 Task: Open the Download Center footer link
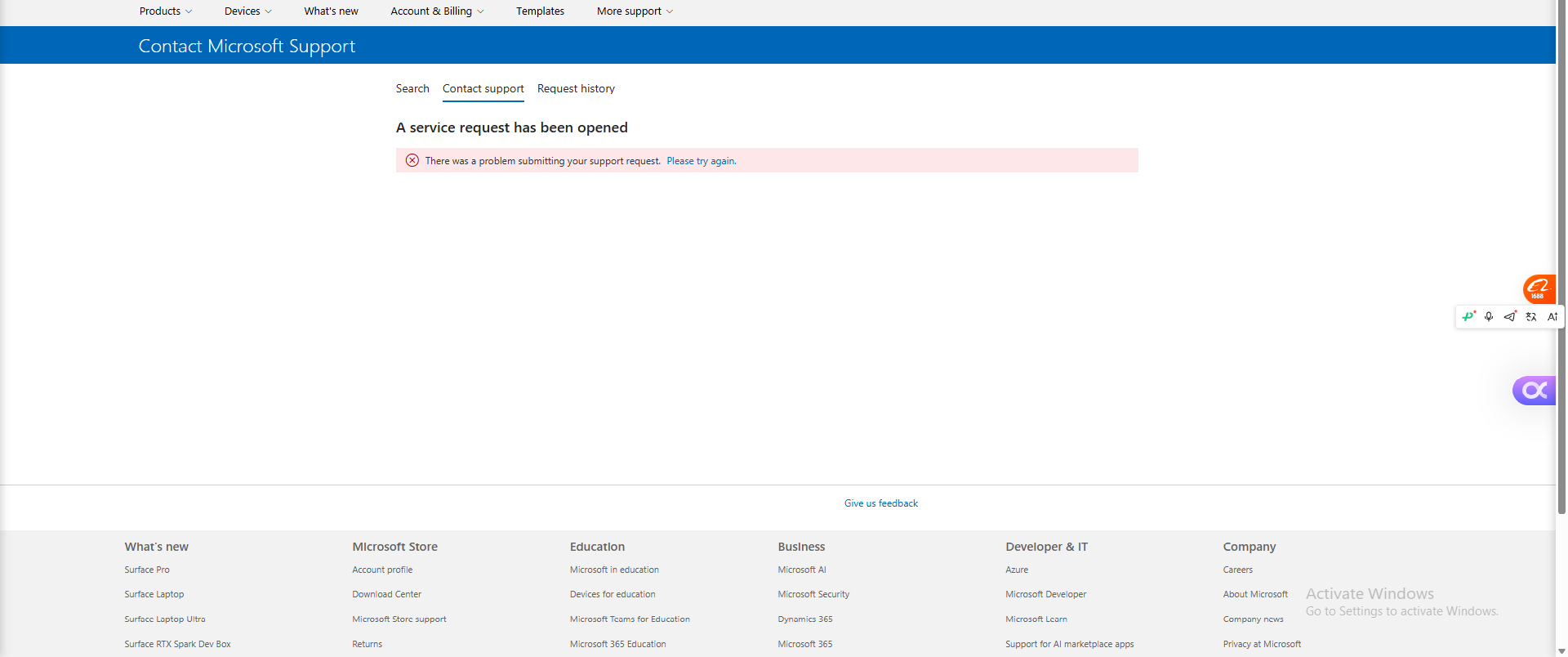click(x=387, y=594)
